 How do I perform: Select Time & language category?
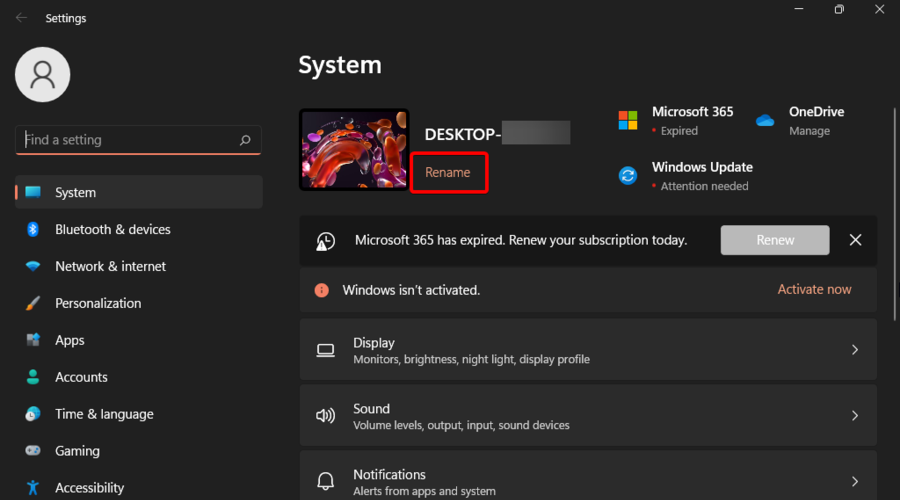point(104,414)
